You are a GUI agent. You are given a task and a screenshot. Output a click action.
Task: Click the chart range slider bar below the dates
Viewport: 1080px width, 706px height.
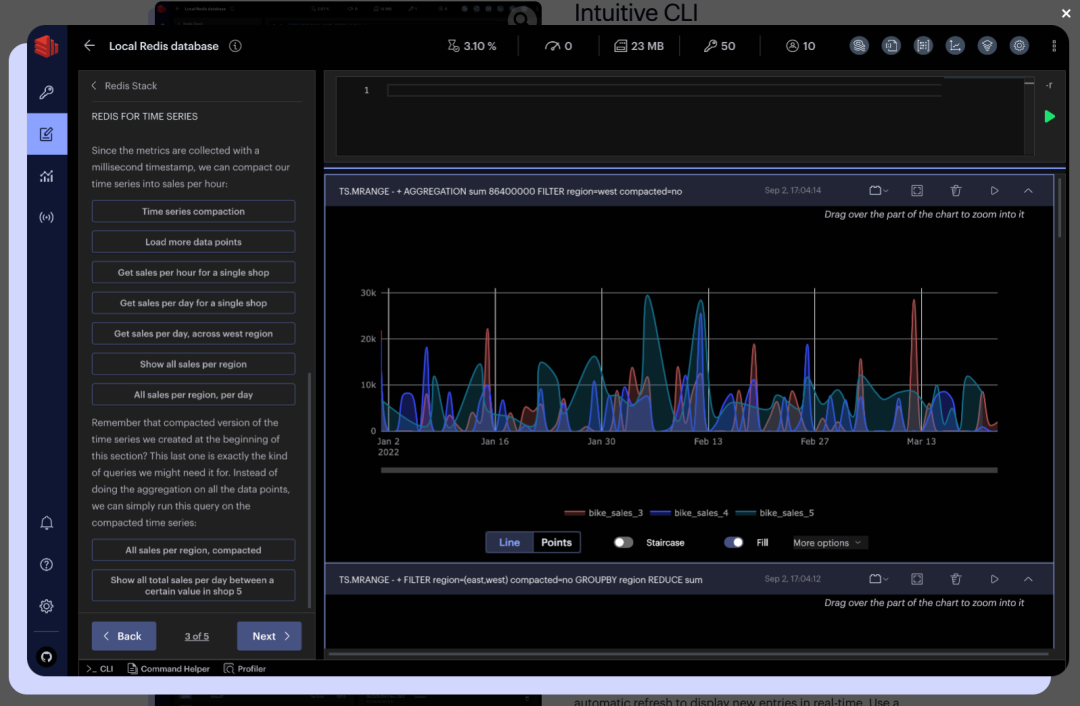pos(689,470)
